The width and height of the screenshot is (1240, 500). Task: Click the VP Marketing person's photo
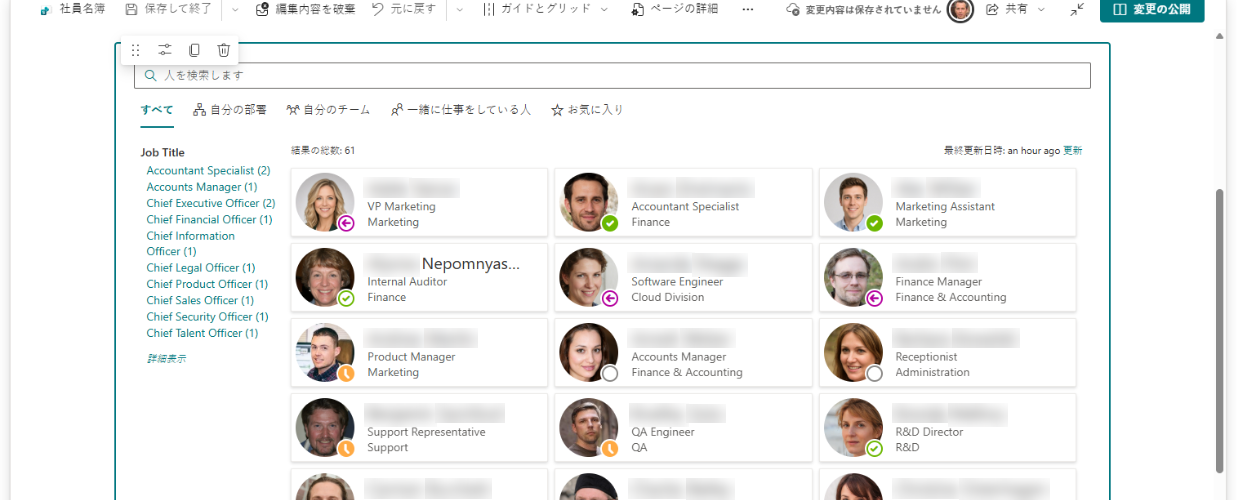click(x=325, y=202)
